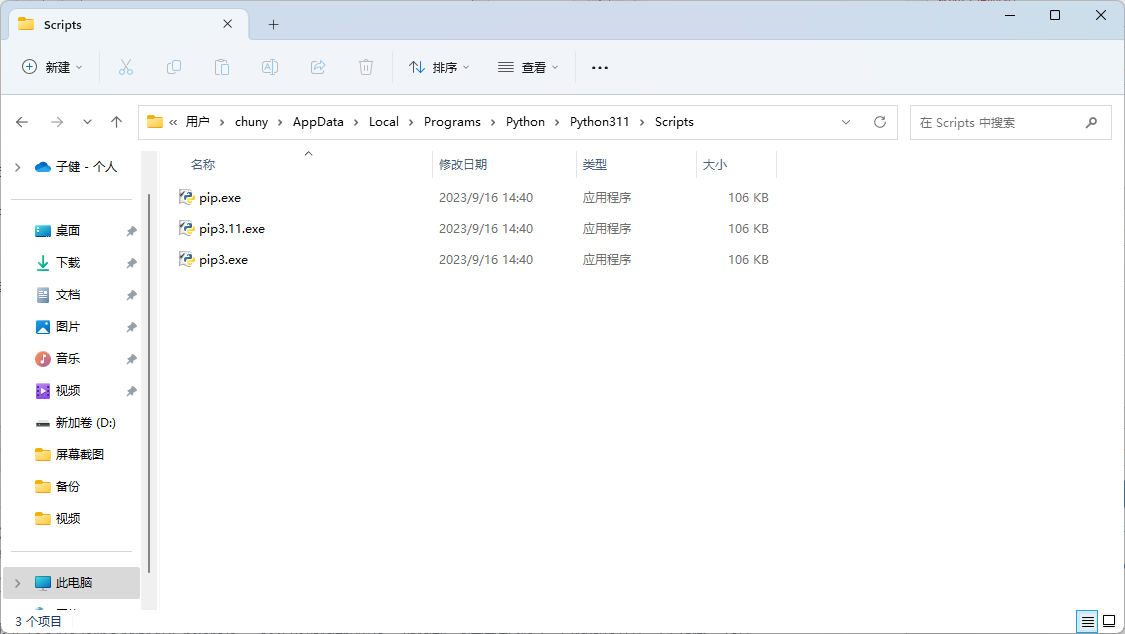Click the 3 个项目 status text
Image resolution: width=1125 pixels, height=634 pixels.
[38, 621]
